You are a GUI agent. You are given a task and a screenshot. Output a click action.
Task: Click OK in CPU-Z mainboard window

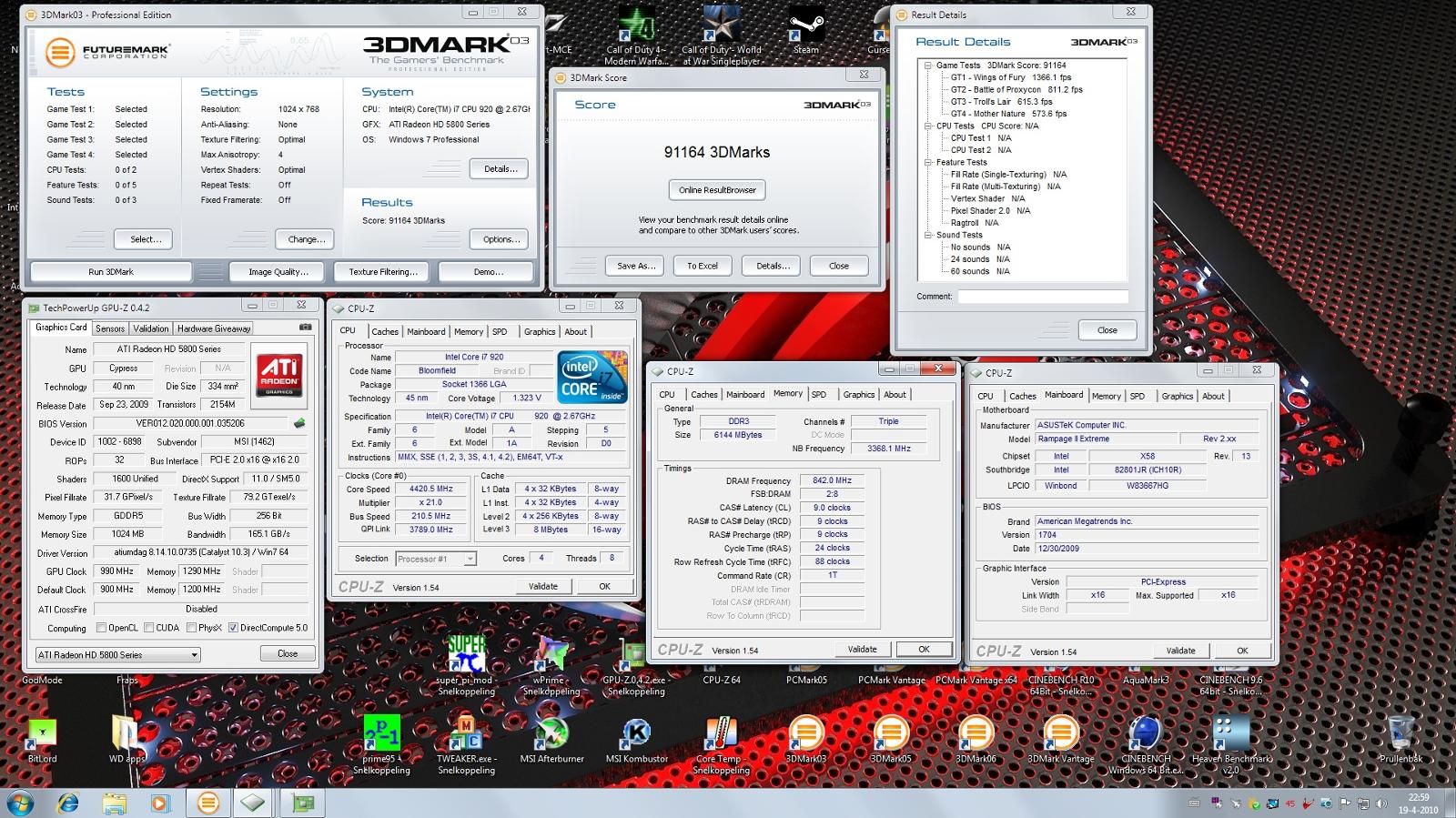point(1242,651)
